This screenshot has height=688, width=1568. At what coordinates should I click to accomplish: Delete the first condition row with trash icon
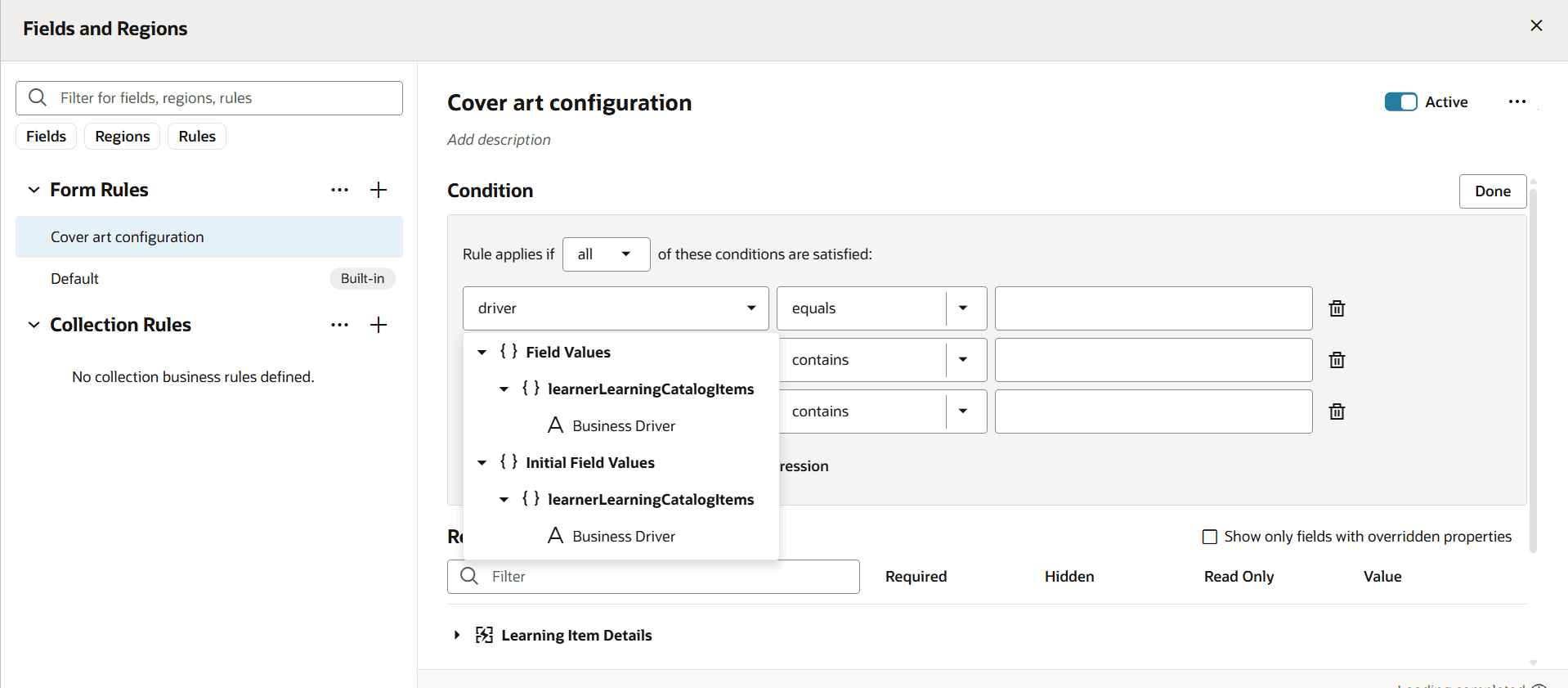pyautogui.click(x=1337, y=308)
